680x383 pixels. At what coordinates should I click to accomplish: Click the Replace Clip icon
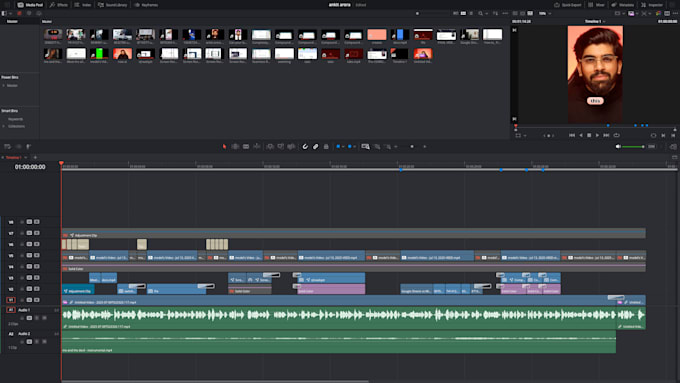291,147
